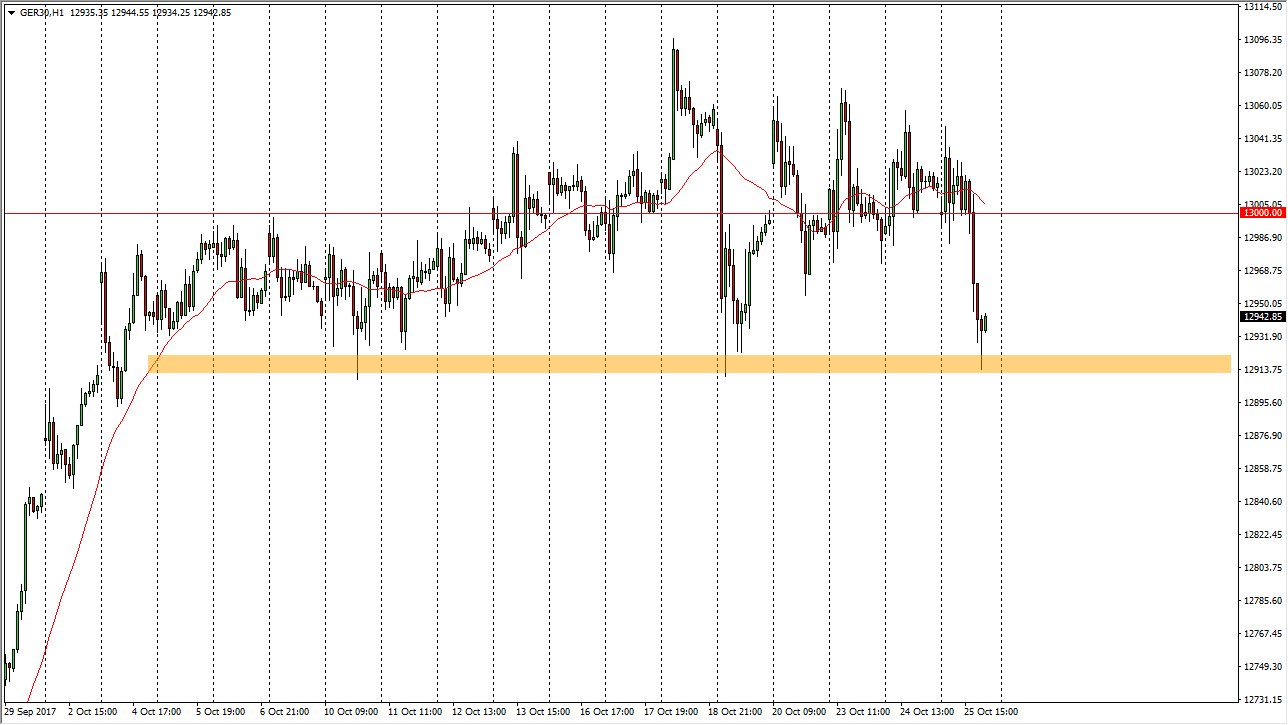
Task: Click the 13 Oct 15:00 time label
Action: (x=541, y=712)
